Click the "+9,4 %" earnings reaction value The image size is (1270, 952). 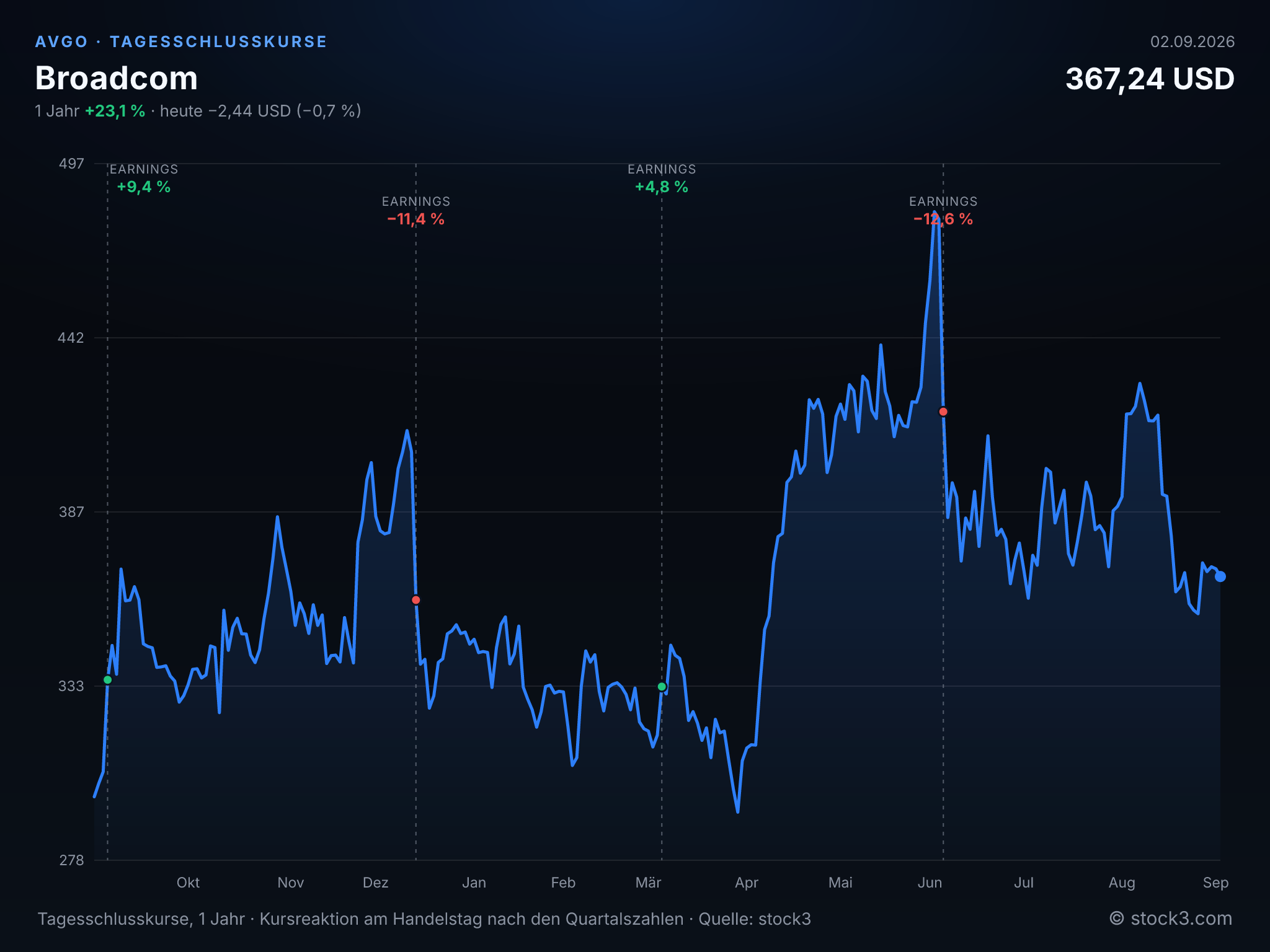click(x=144, y=187)
